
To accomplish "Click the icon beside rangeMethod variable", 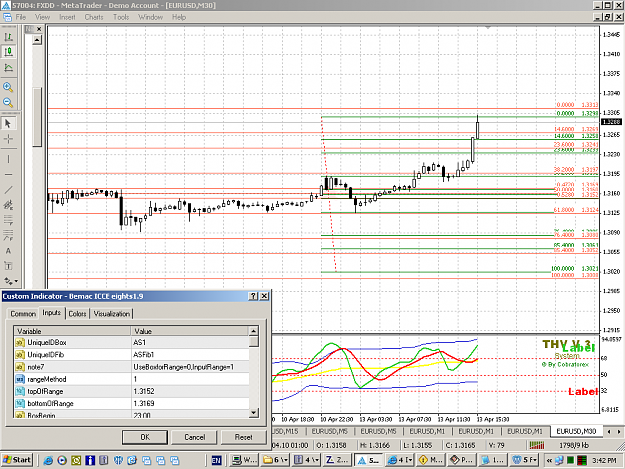I will 20,379.
